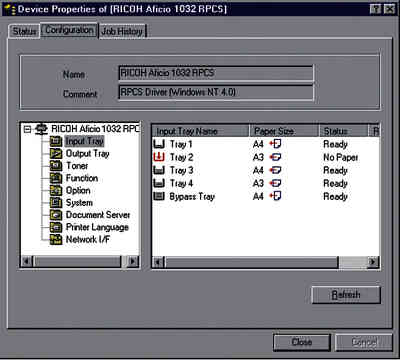This screenshot has height=360, width=400.
Task: Select Function in the tree
Action: click(82, 178)
